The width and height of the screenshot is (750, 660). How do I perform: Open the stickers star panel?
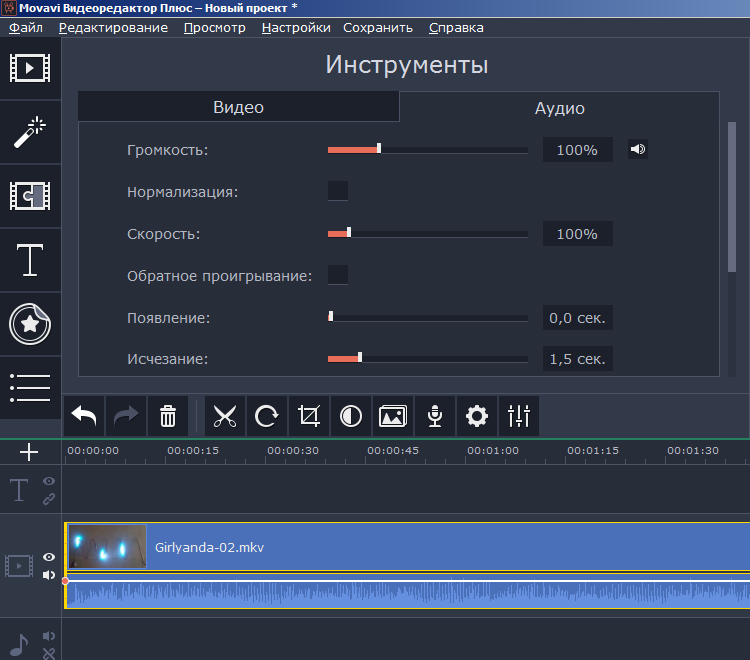29,323
